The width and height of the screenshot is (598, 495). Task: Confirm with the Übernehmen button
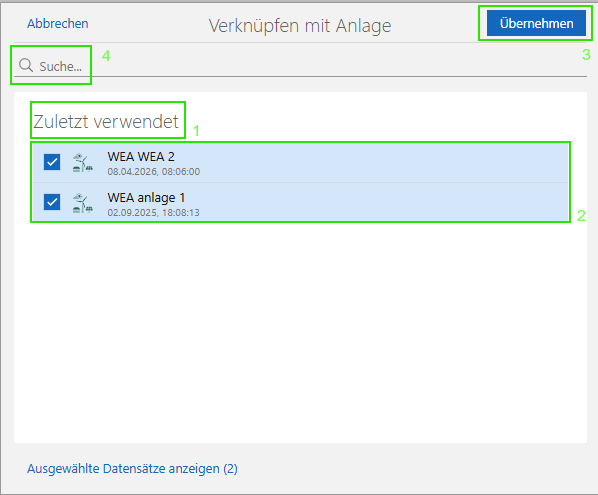point(536,23)
